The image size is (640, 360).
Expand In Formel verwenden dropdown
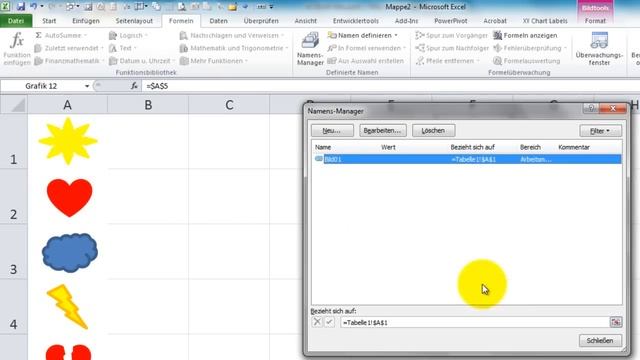pyautogui.click(x=404, y=48)
